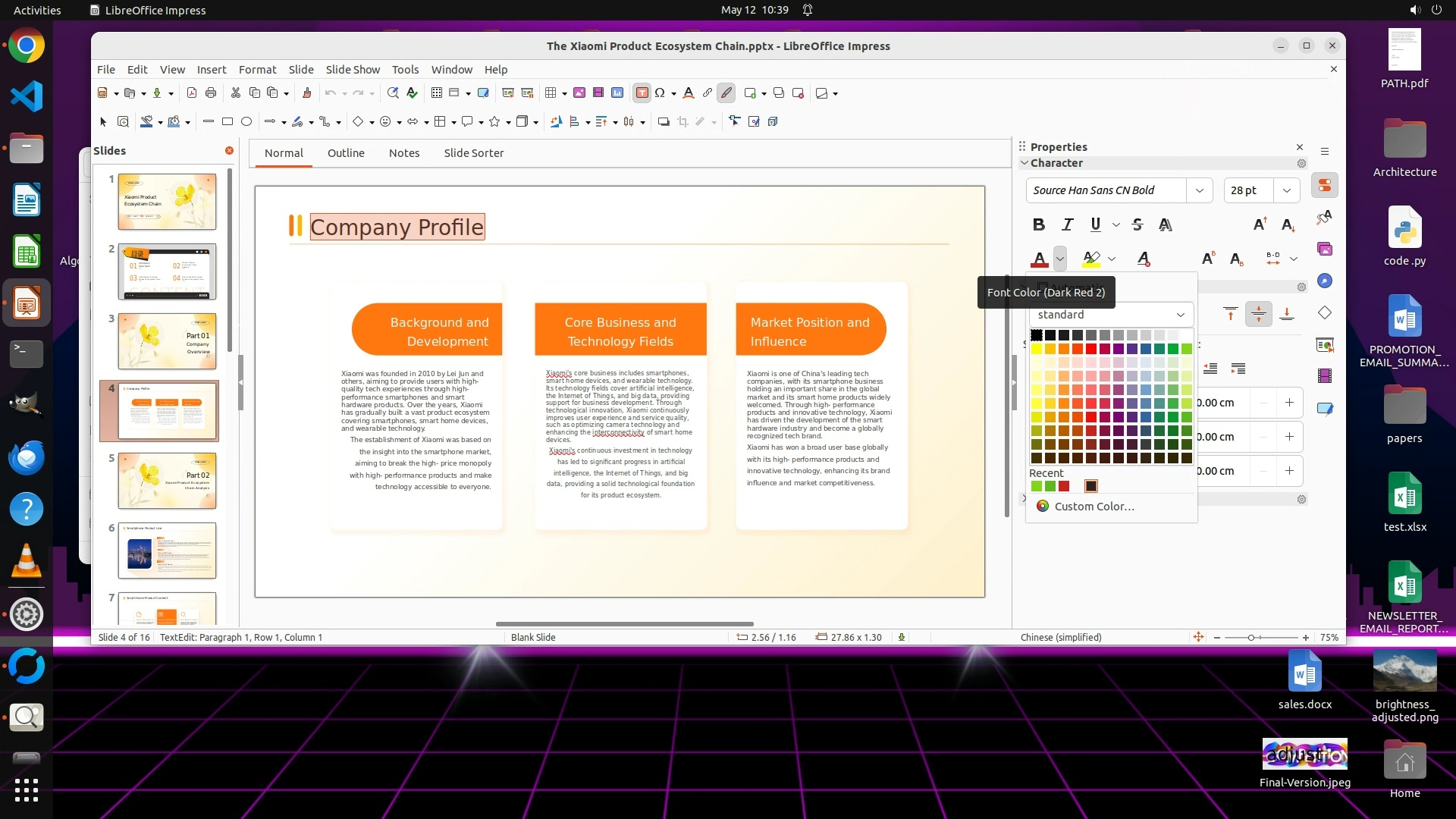
Task: Open the Navigator sidebar deck icon
Action: click(x=1325, y=281)
